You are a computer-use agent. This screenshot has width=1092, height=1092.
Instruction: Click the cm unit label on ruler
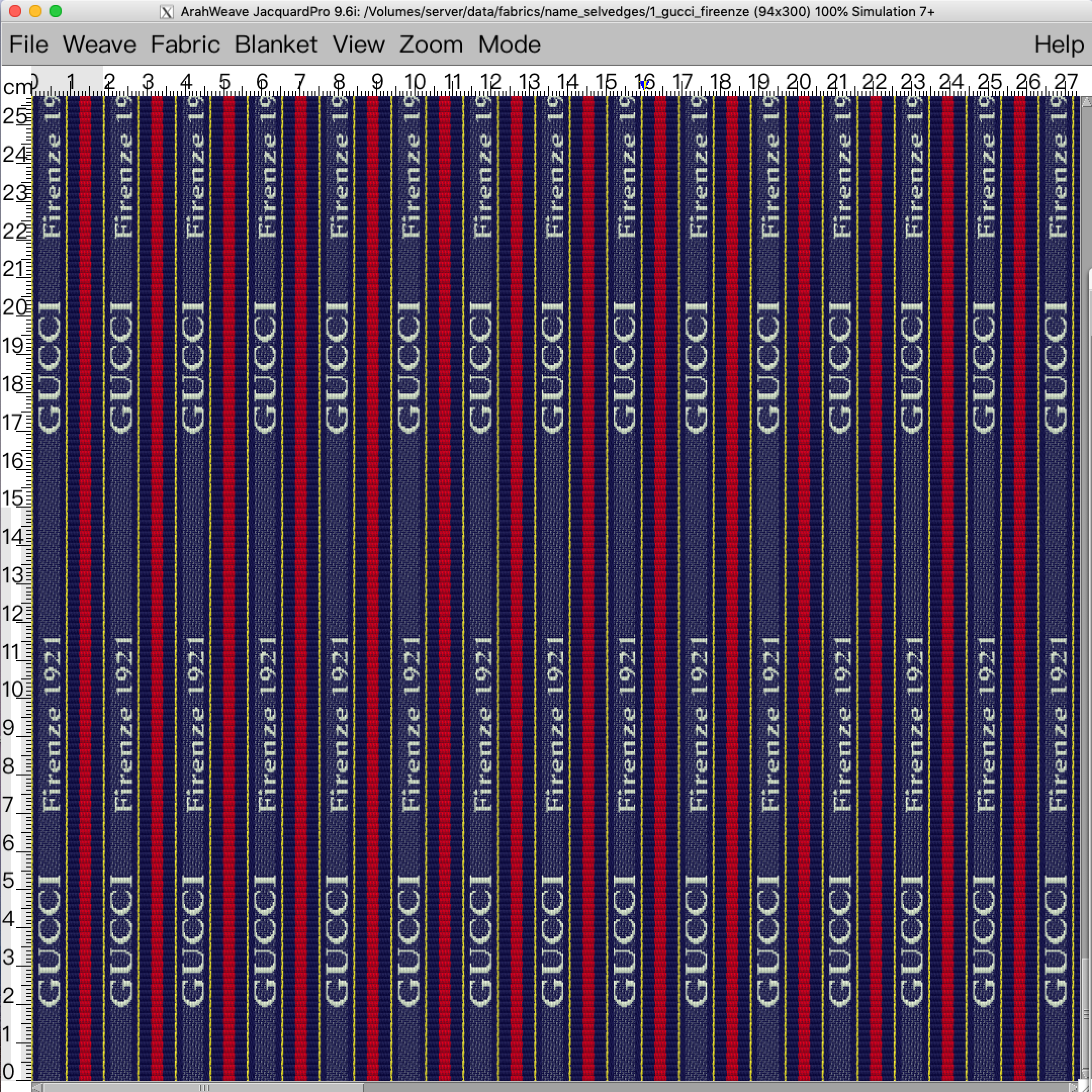[17, 87]
